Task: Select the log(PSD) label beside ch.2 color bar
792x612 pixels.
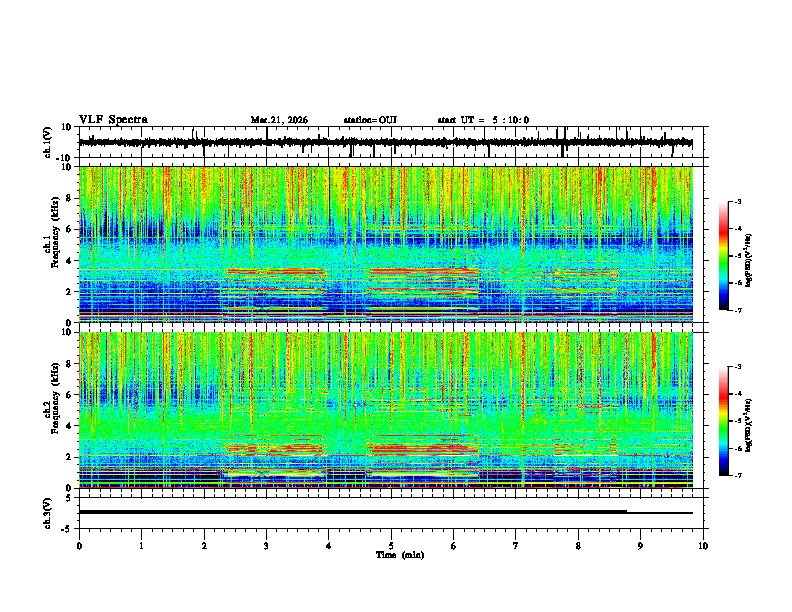Action: point(749,425)
